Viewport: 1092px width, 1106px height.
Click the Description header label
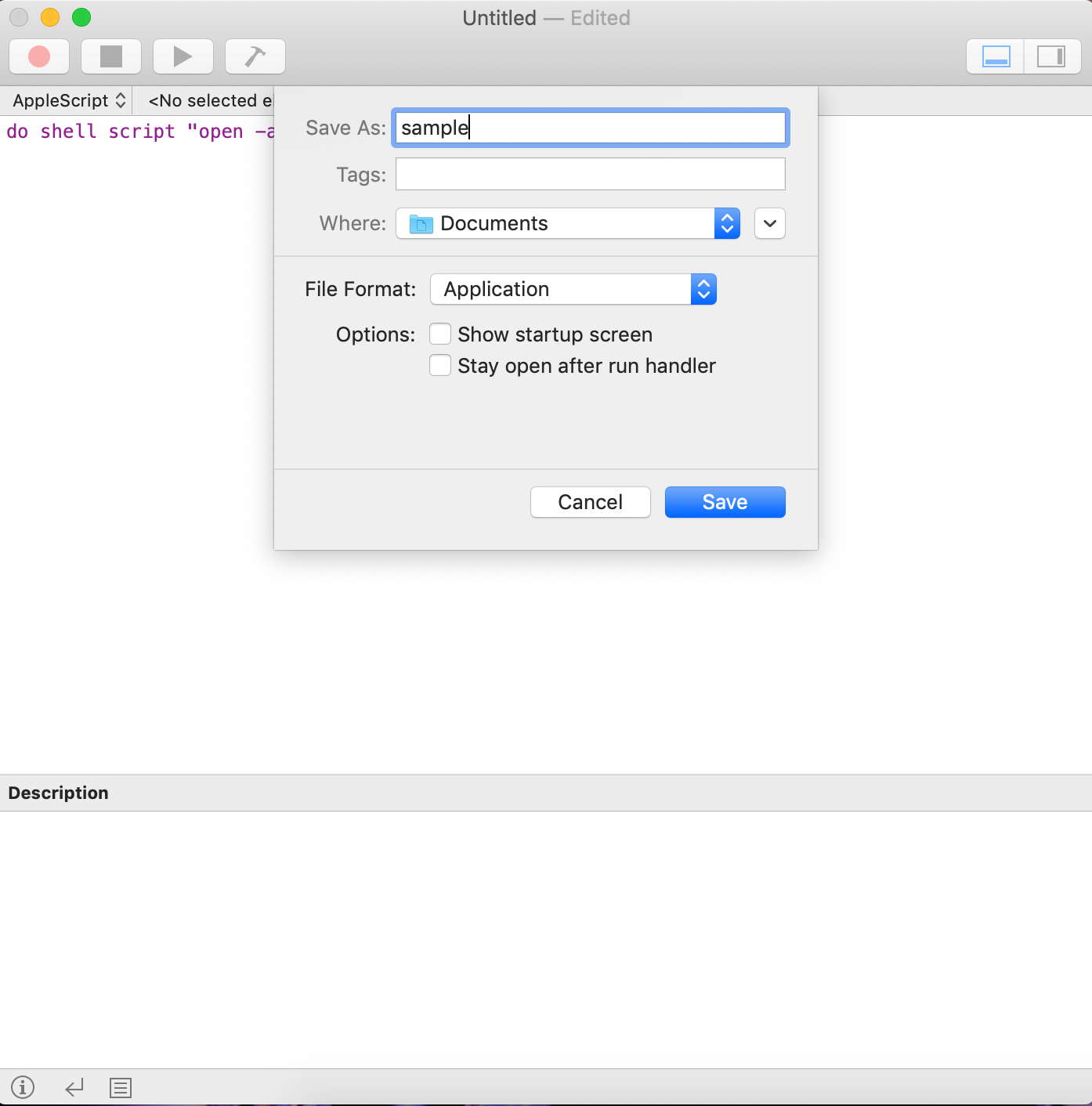click(59, 793)
